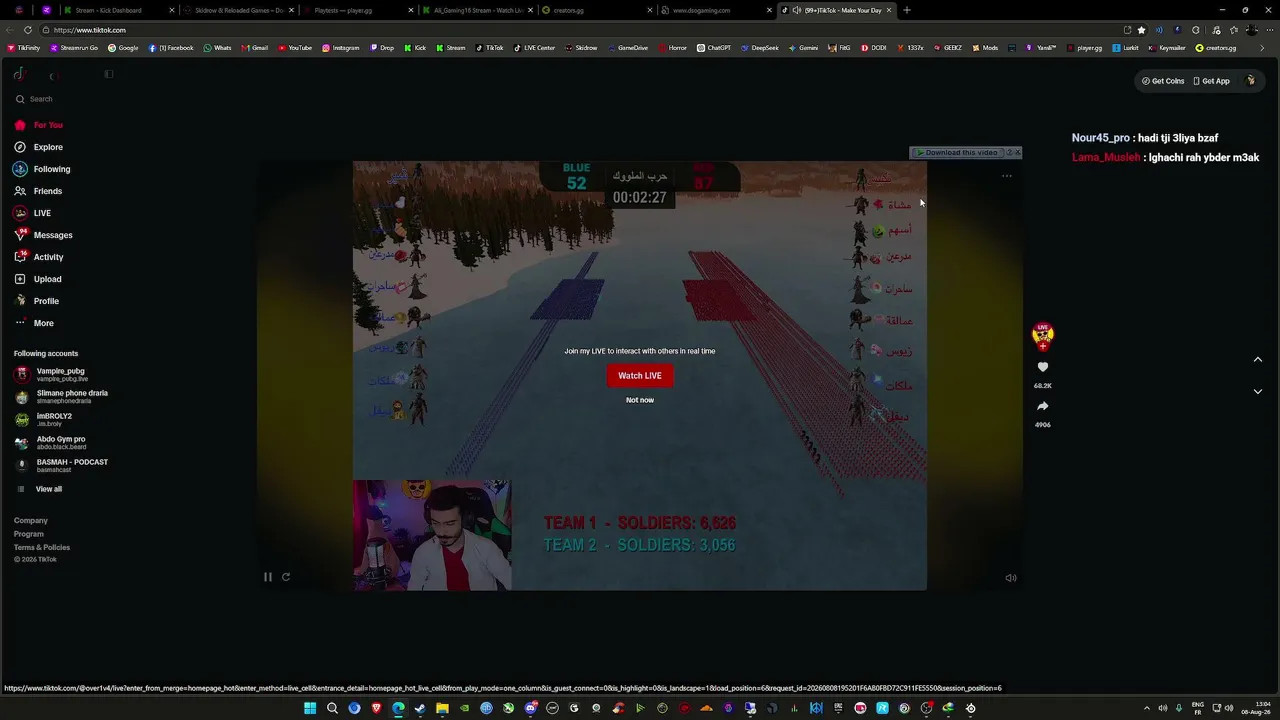Go to the previous video with the up chevron
The image size is (1280, 720).
pyautogui.click(x=1258, y=360)
